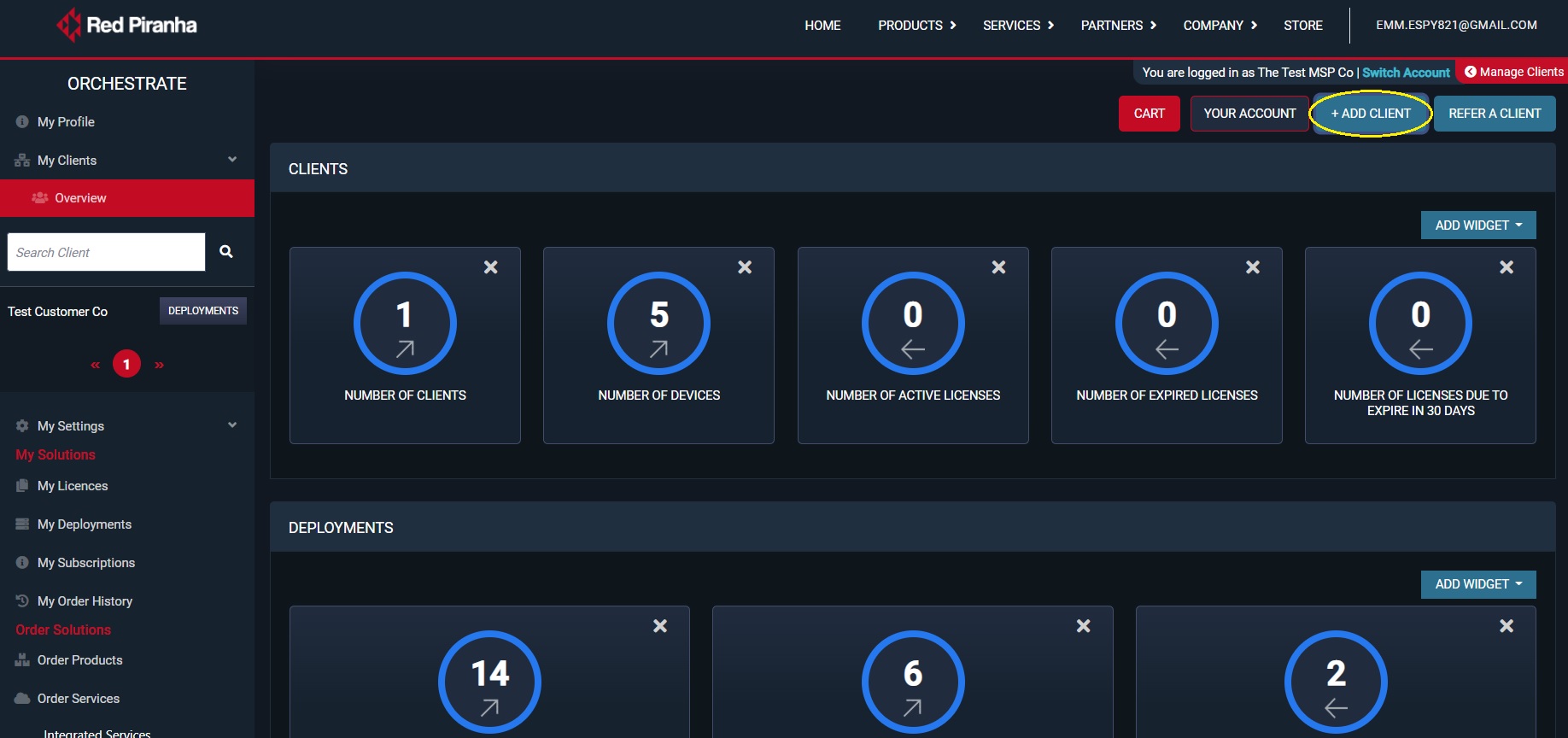Click the My Settings gear icon
The image size is (1568, 738).
coord(22,425)
